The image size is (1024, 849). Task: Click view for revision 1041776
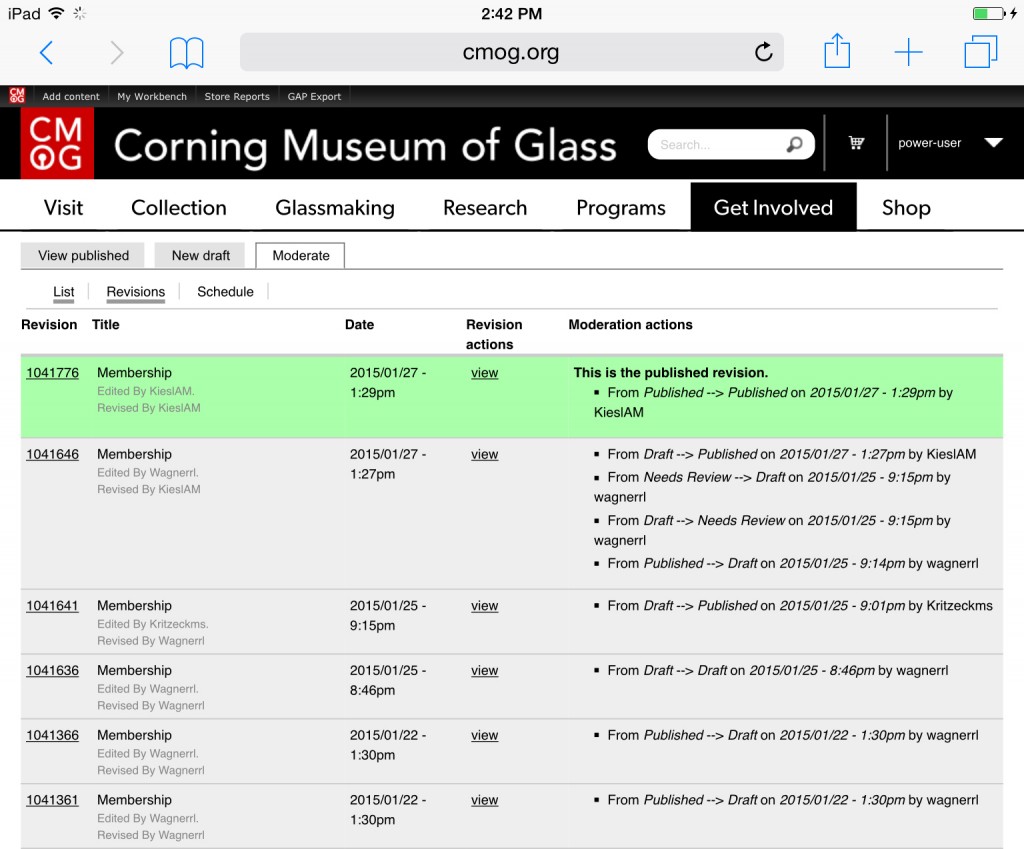coord(485,373)
